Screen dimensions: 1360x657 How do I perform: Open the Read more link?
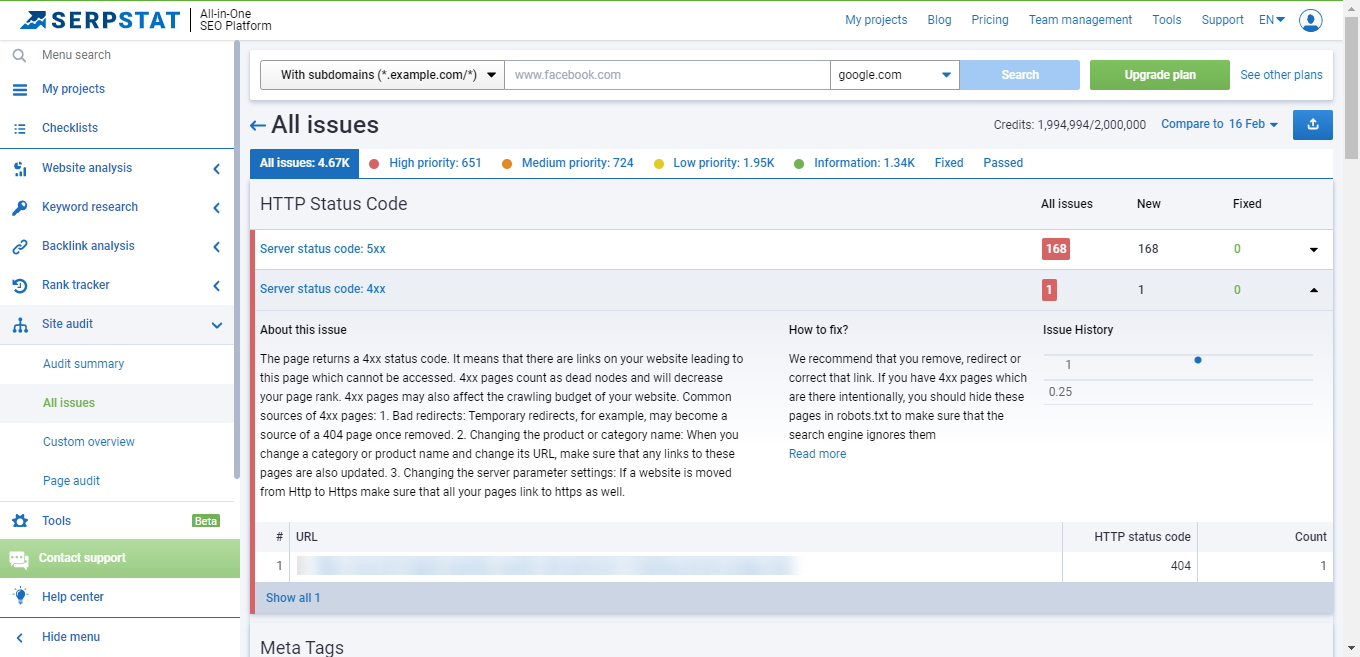(x=817, y=453)
